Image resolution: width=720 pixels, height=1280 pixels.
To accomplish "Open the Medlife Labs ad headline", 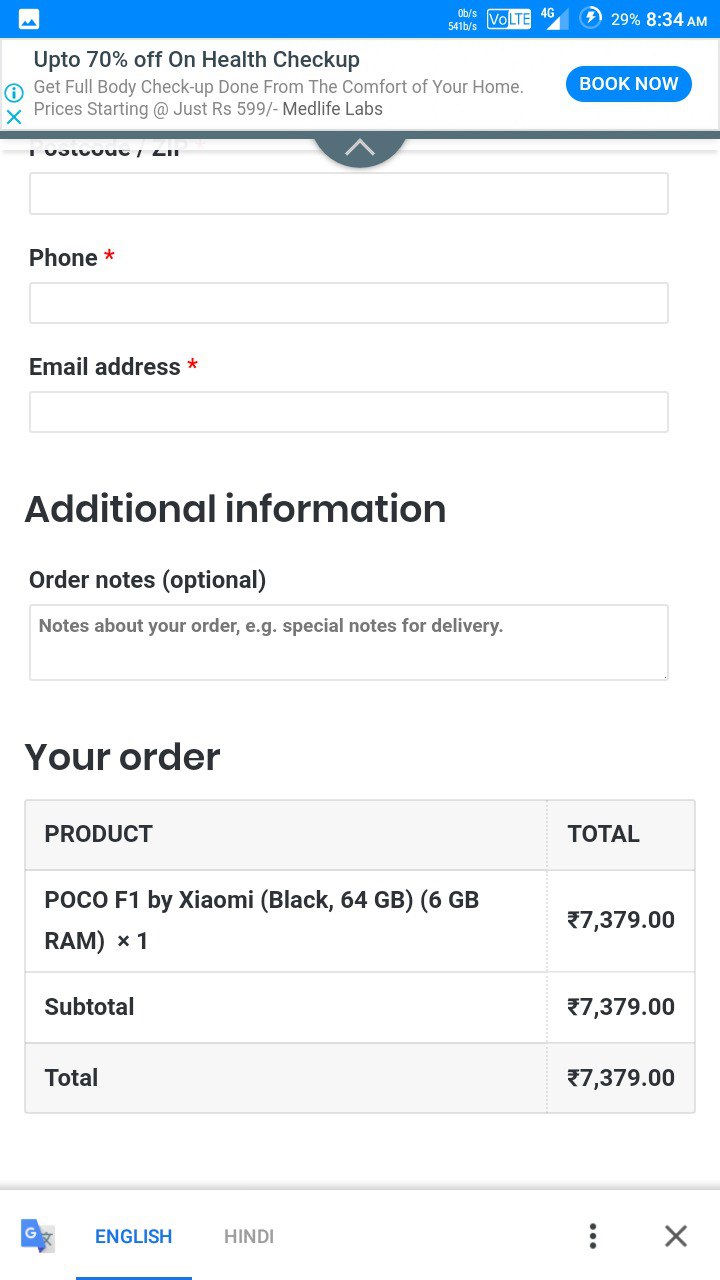I will [x=197, y=59].
